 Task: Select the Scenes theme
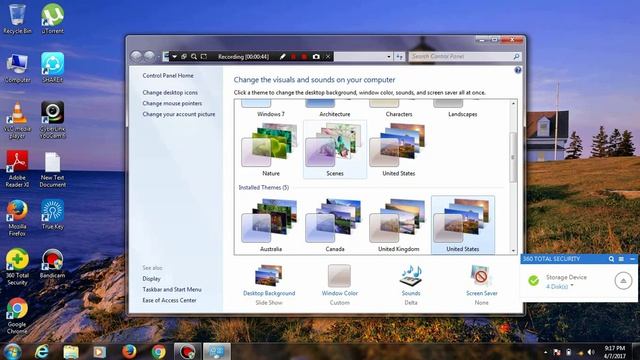(335, 150)
